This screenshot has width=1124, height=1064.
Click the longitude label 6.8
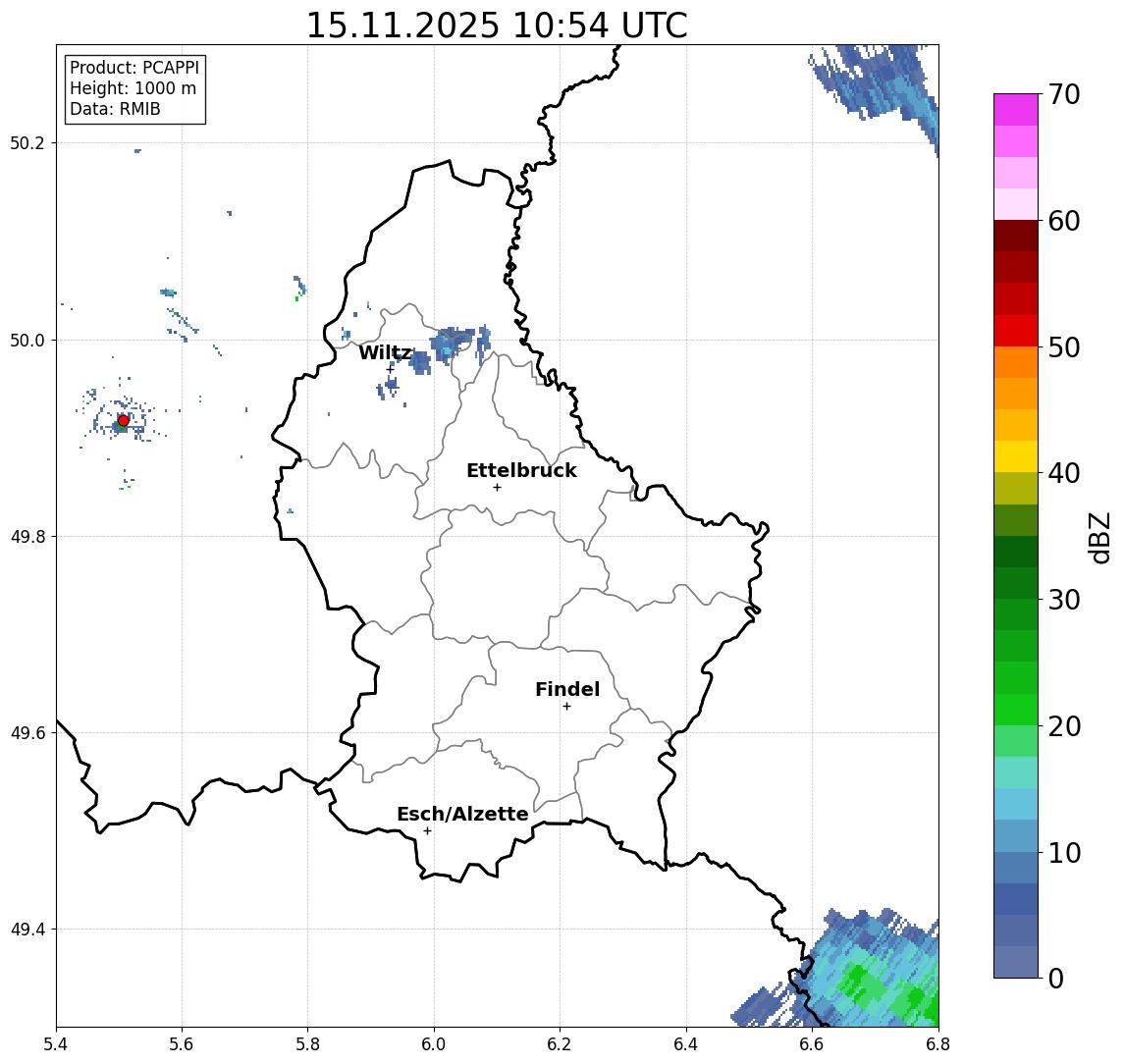pyautogui.click(x=937, y=1044)
